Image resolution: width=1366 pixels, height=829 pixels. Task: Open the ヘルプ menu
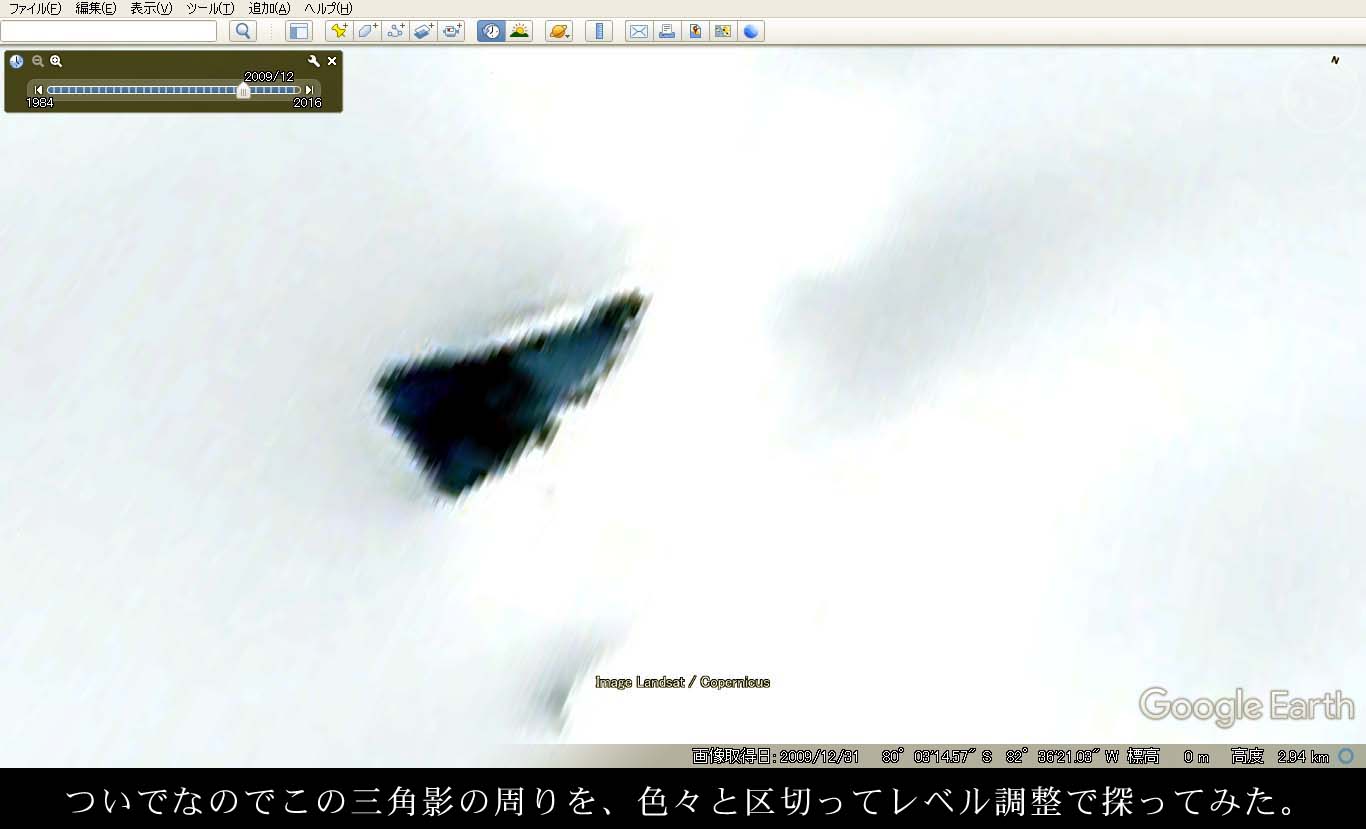pyautogui.click(x=328, y=8)
